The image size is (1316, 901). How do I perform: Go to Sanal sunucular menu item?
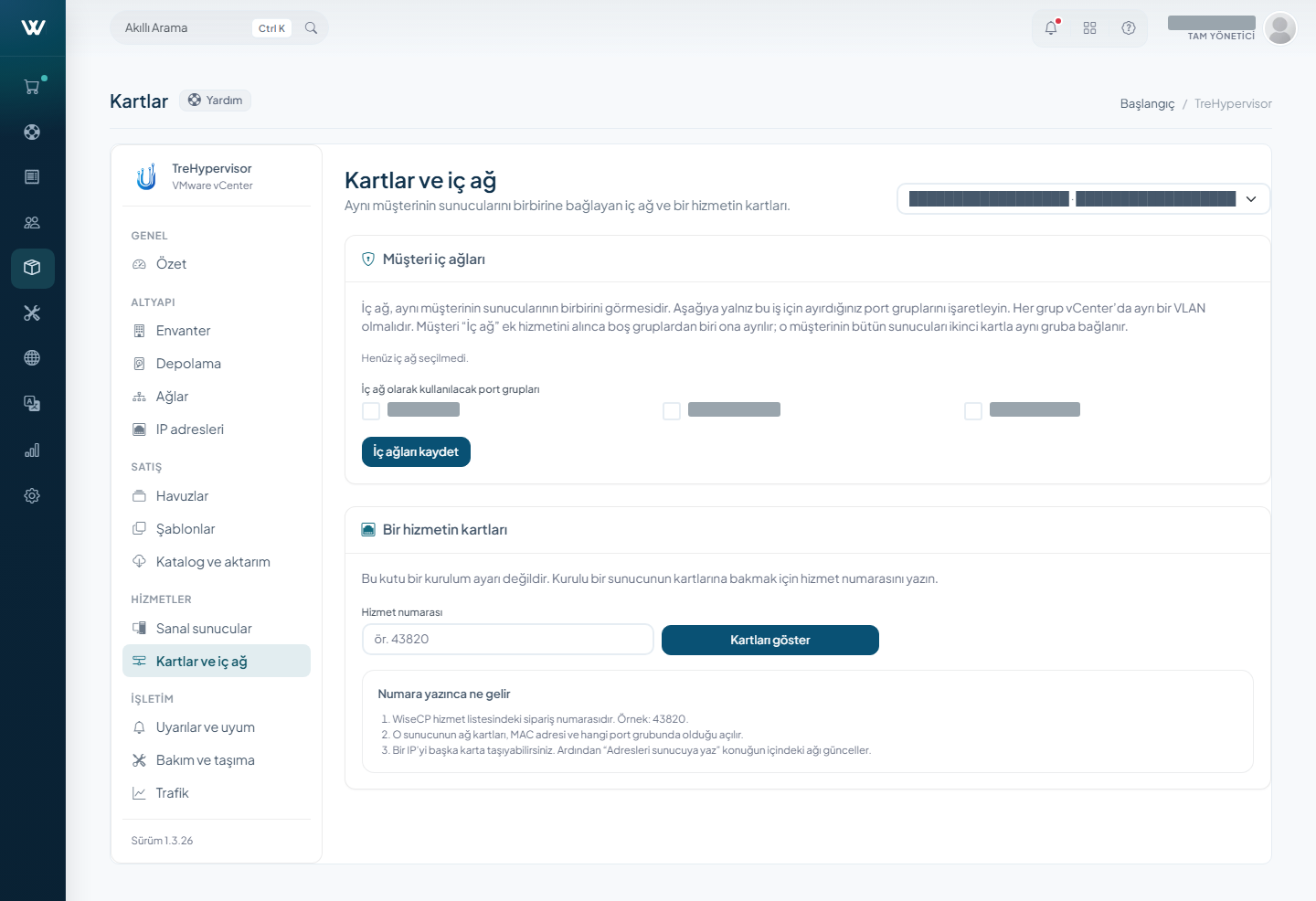point(217,629)
